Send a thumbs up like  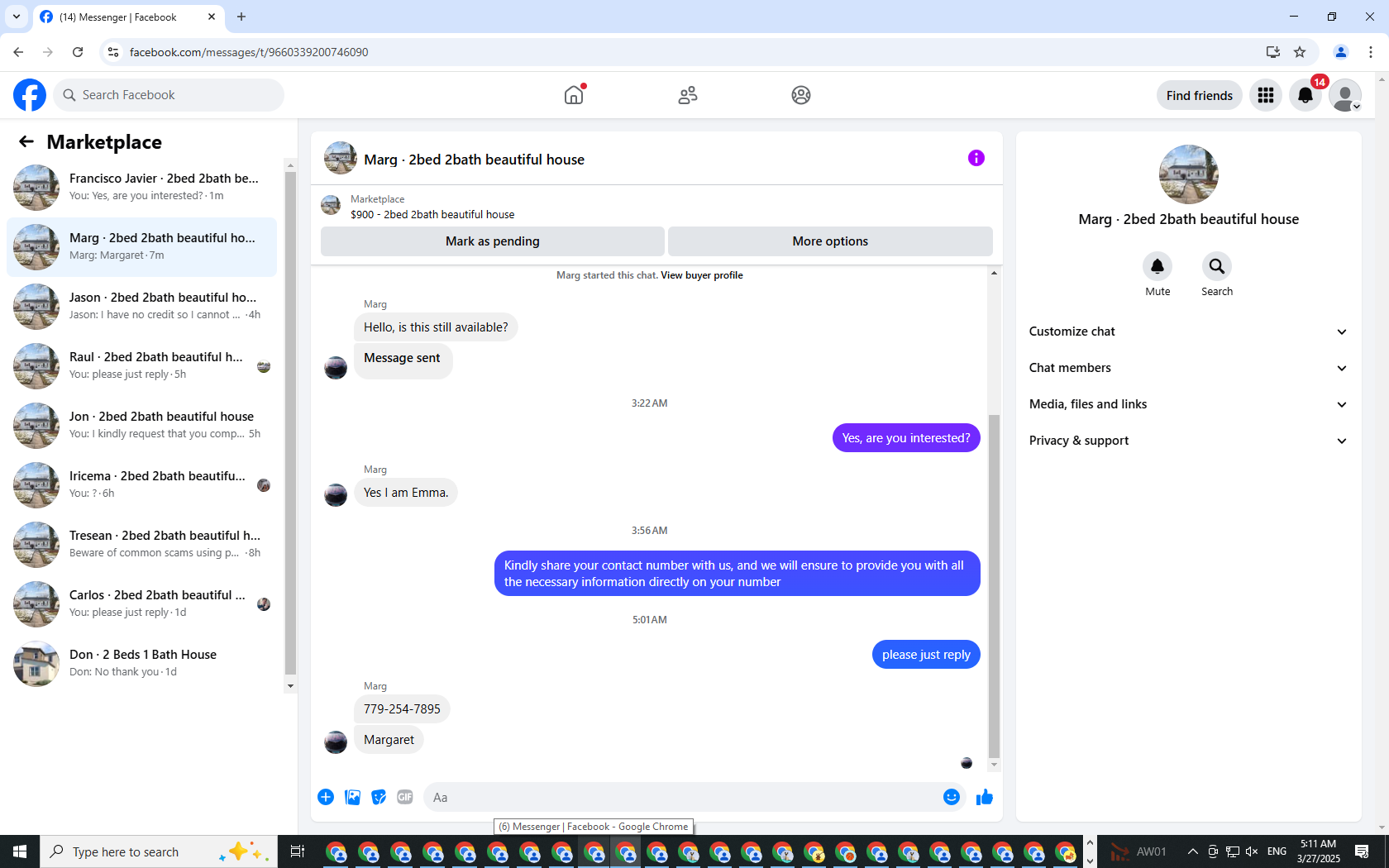pos(985,797)
